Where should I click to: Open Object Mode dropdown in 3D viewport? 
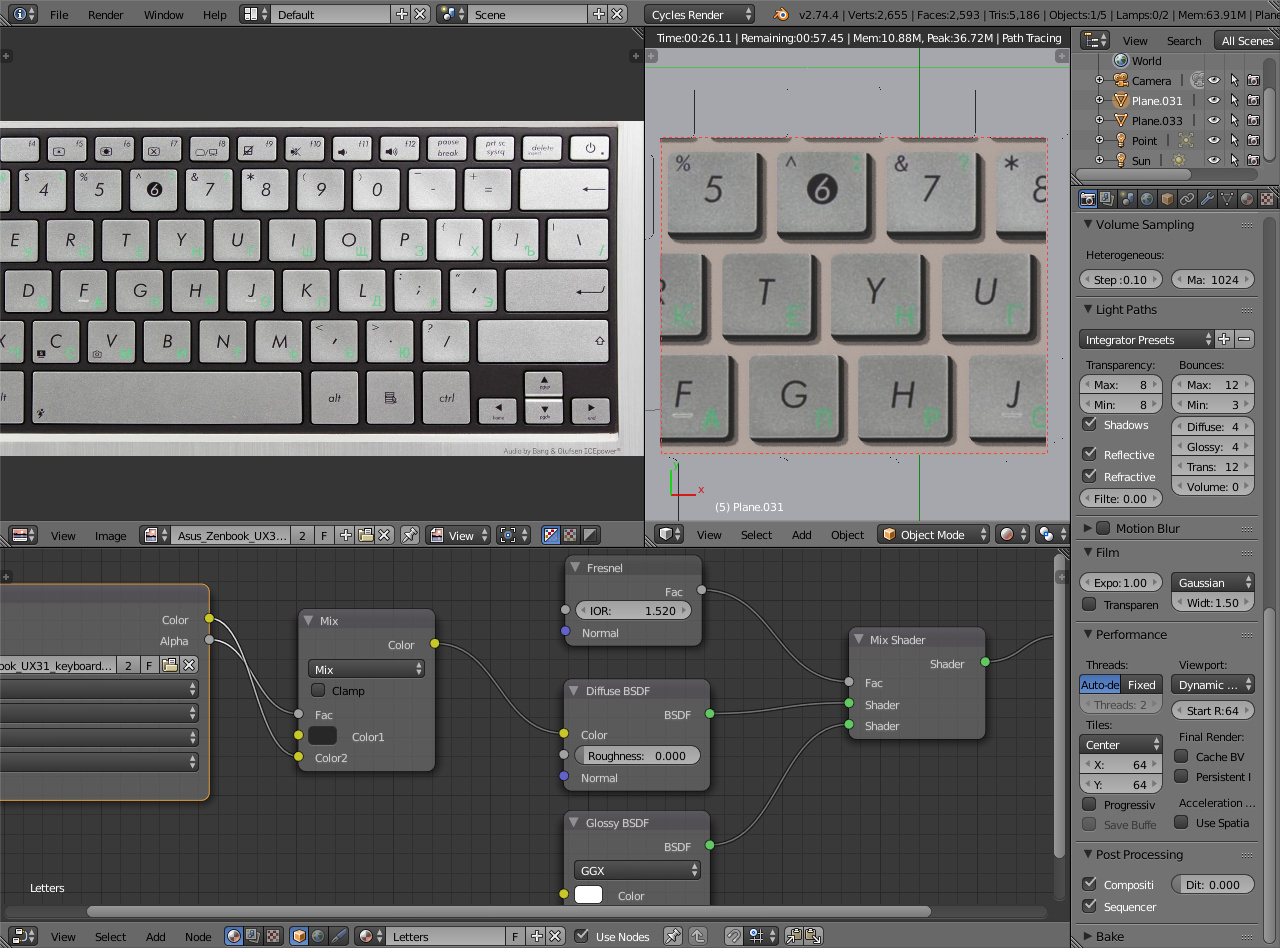(x=934, y=534)
